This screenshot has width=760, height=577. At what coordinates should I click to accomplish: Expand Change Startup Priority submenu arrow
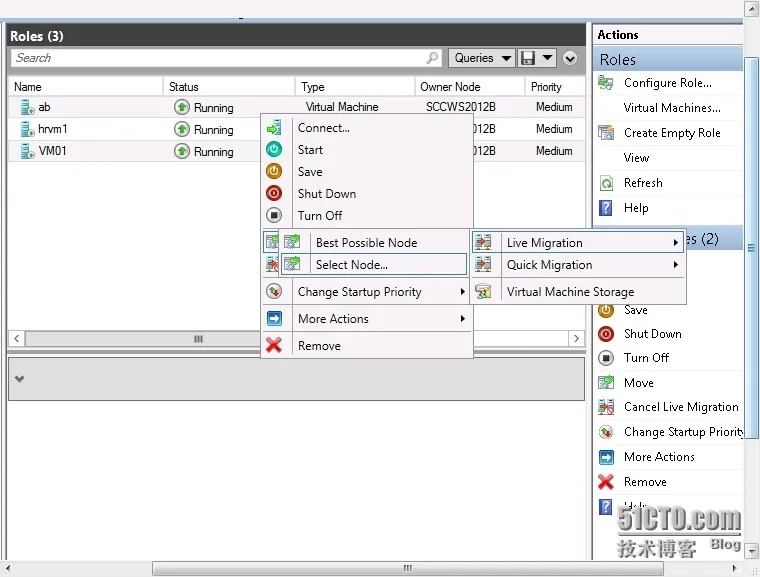tap(462, 291)
